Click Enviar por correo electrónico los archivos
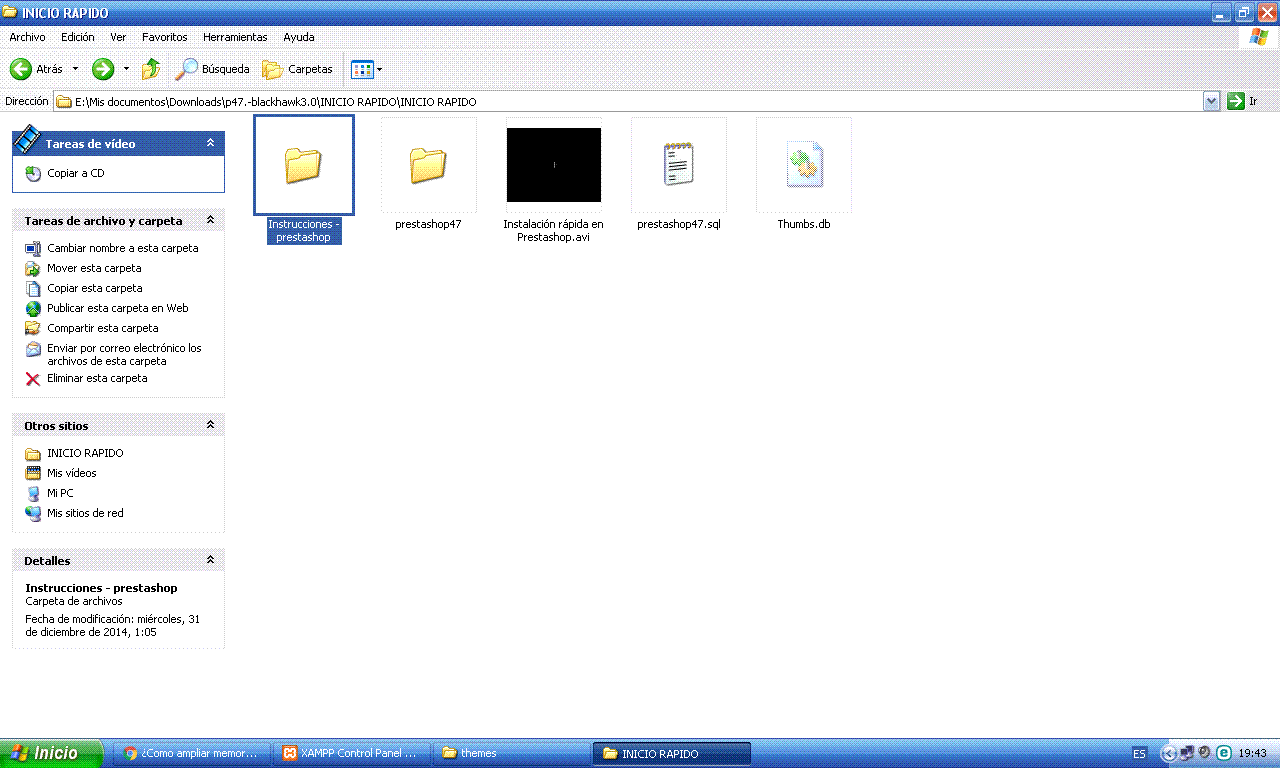The image size is (1280, 768). pos(124,355)
